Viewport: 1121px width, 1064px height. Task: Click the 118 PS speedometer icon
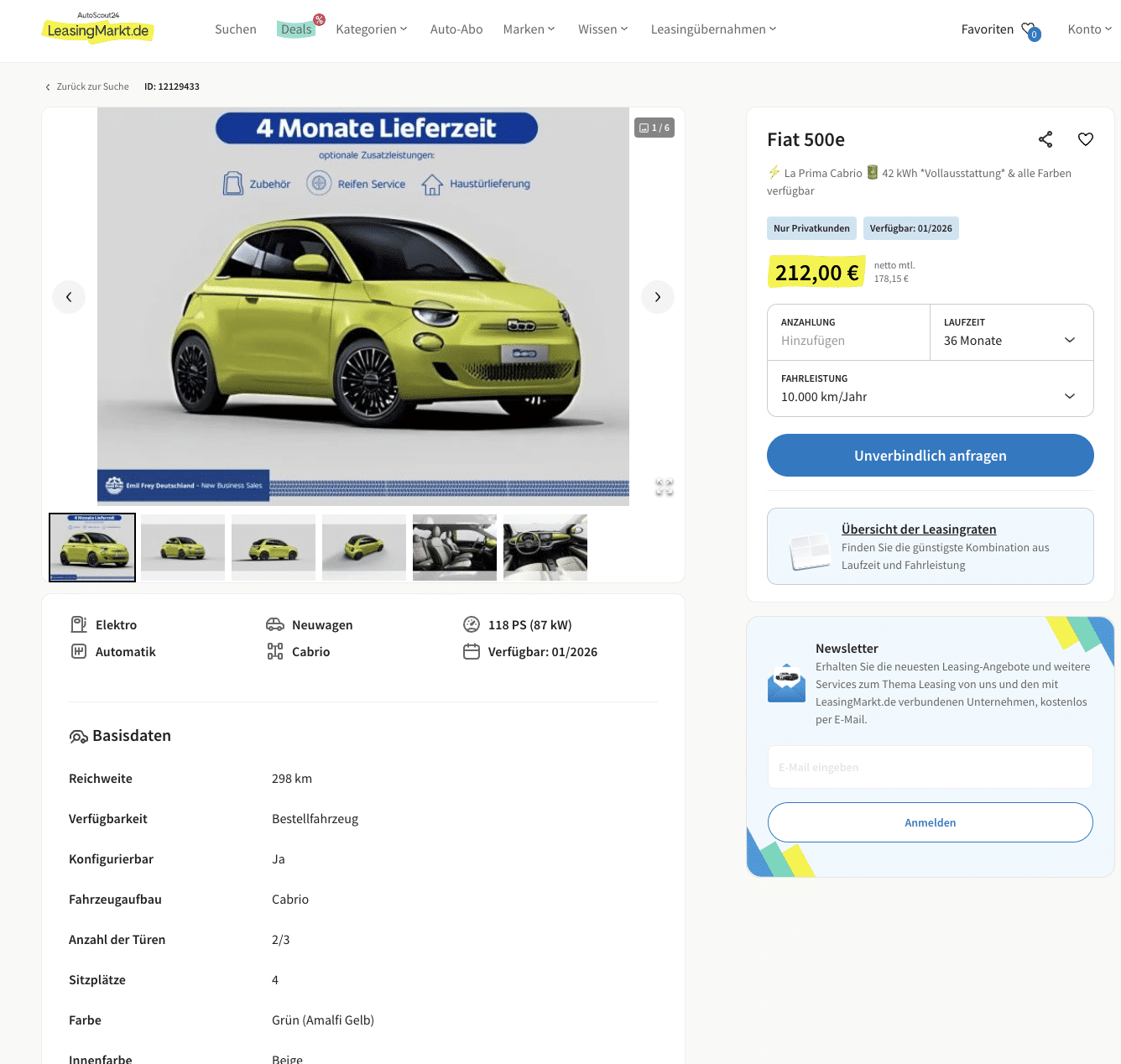(x=472, y=624)
